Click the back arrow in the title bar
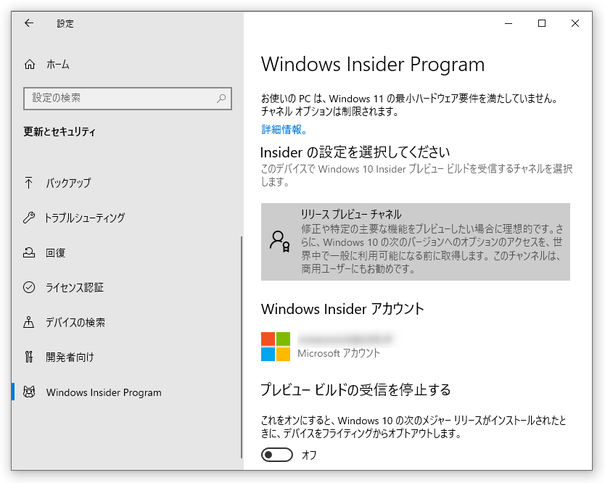The width and height of the screenshot is (605, 483). click(x=29, y=23)
